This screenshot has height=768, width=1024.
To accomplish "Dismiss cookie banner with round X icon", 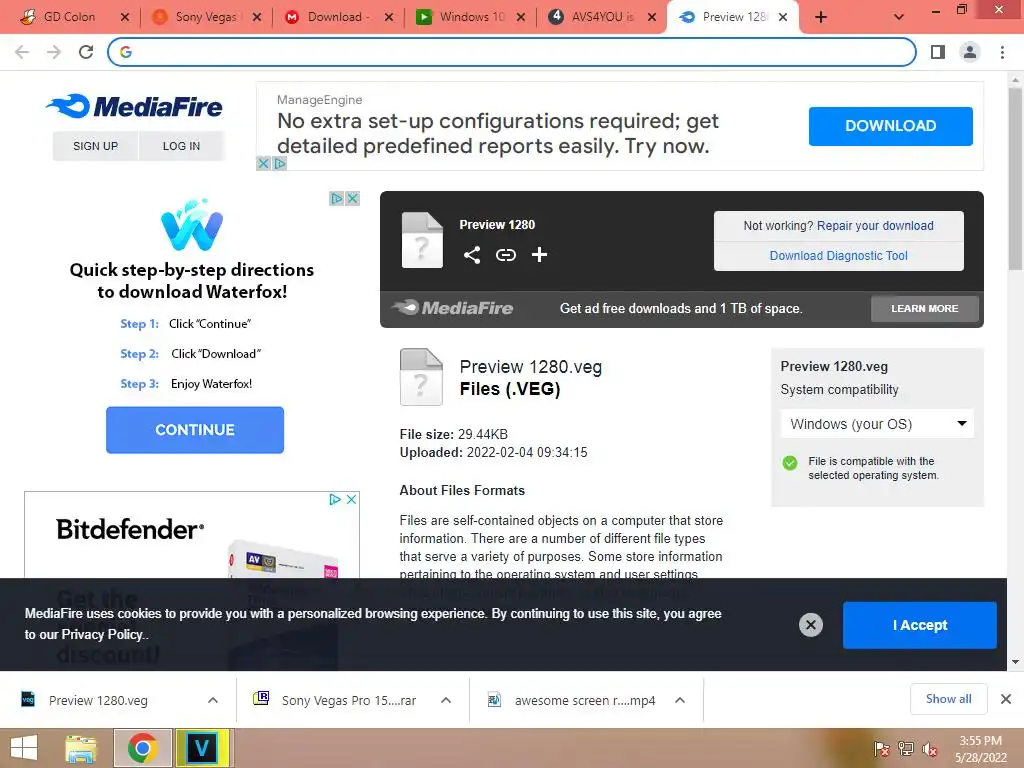I will pos(810,625).
